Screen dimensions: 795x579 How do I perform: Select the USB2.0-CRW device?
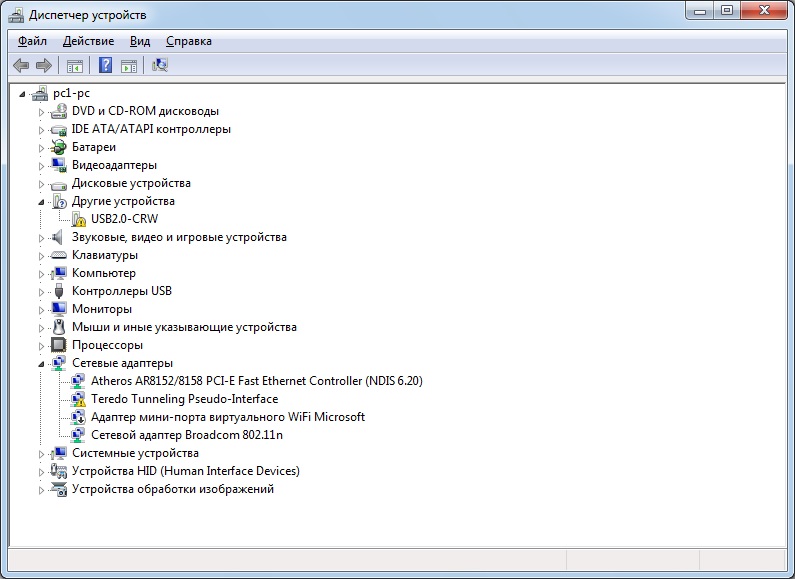point(124,219)
